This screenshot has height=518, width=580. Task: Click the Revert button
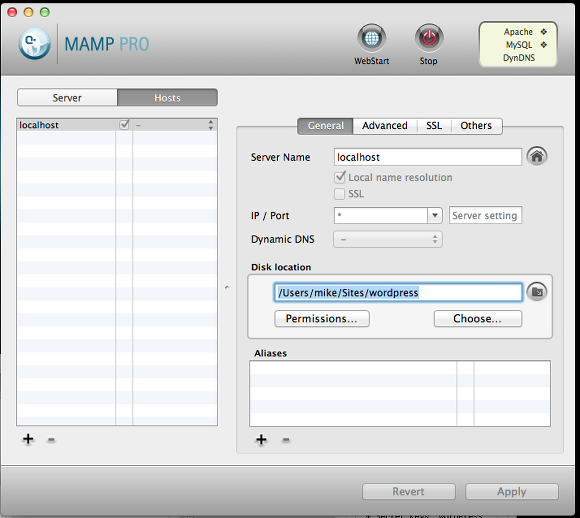click(408, 491)
